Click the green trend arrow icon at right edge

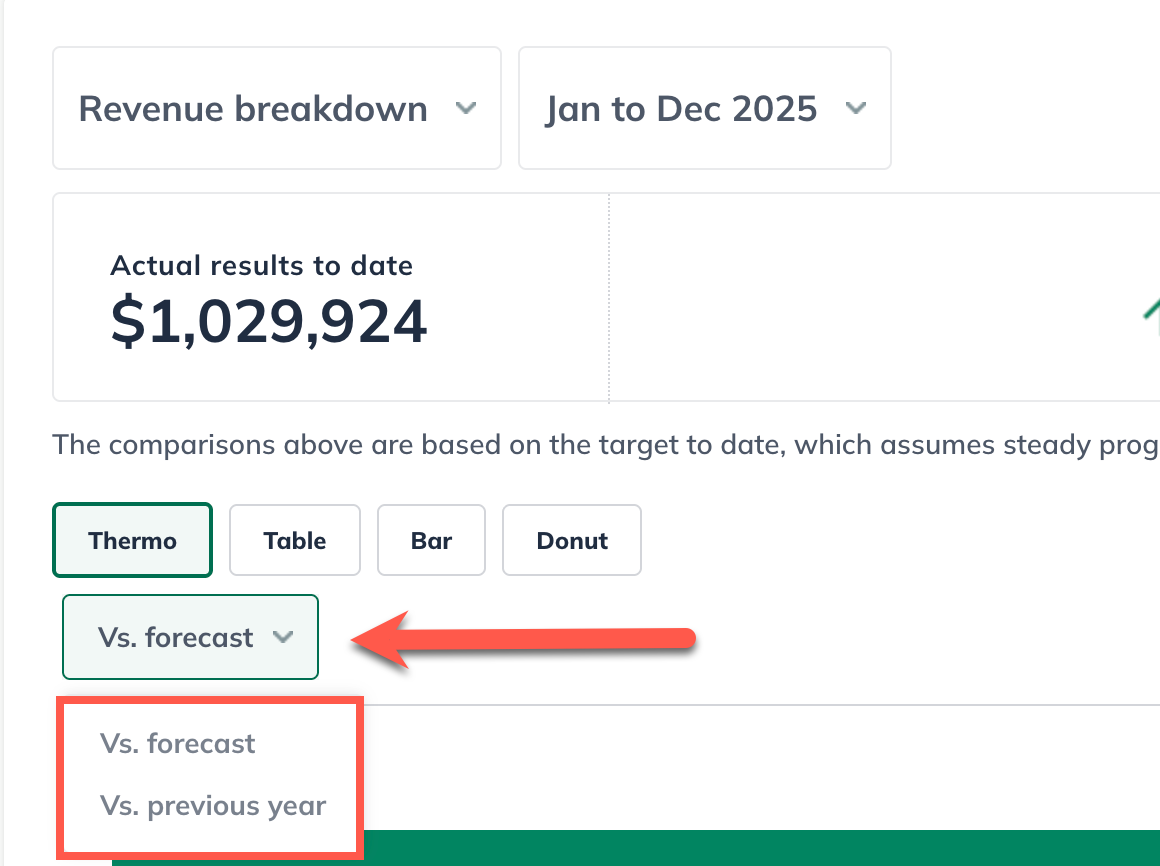pos(1151,310)
